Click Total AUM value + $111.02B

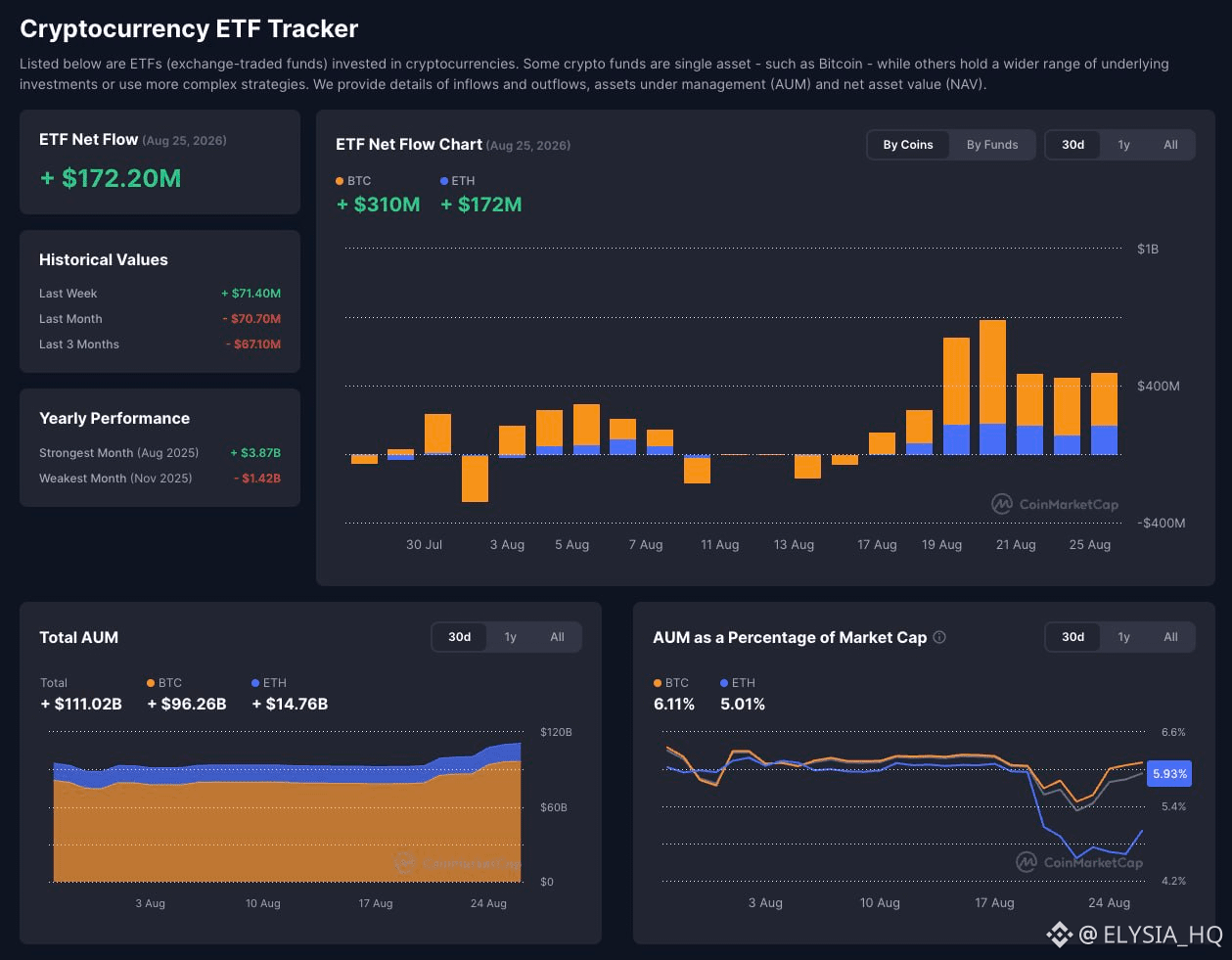[x=81, y=704]
